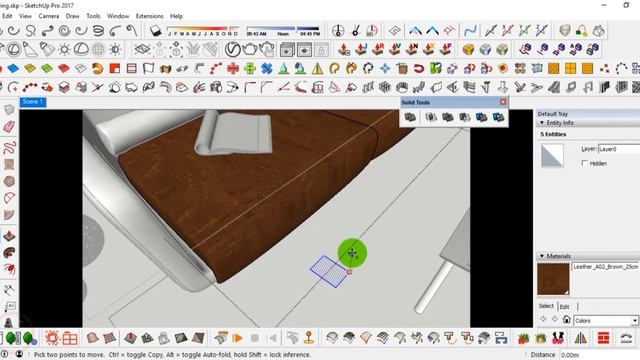
Task: Click the red magnet tool icon
Action: pyautogui.click(x=419, y=69)
